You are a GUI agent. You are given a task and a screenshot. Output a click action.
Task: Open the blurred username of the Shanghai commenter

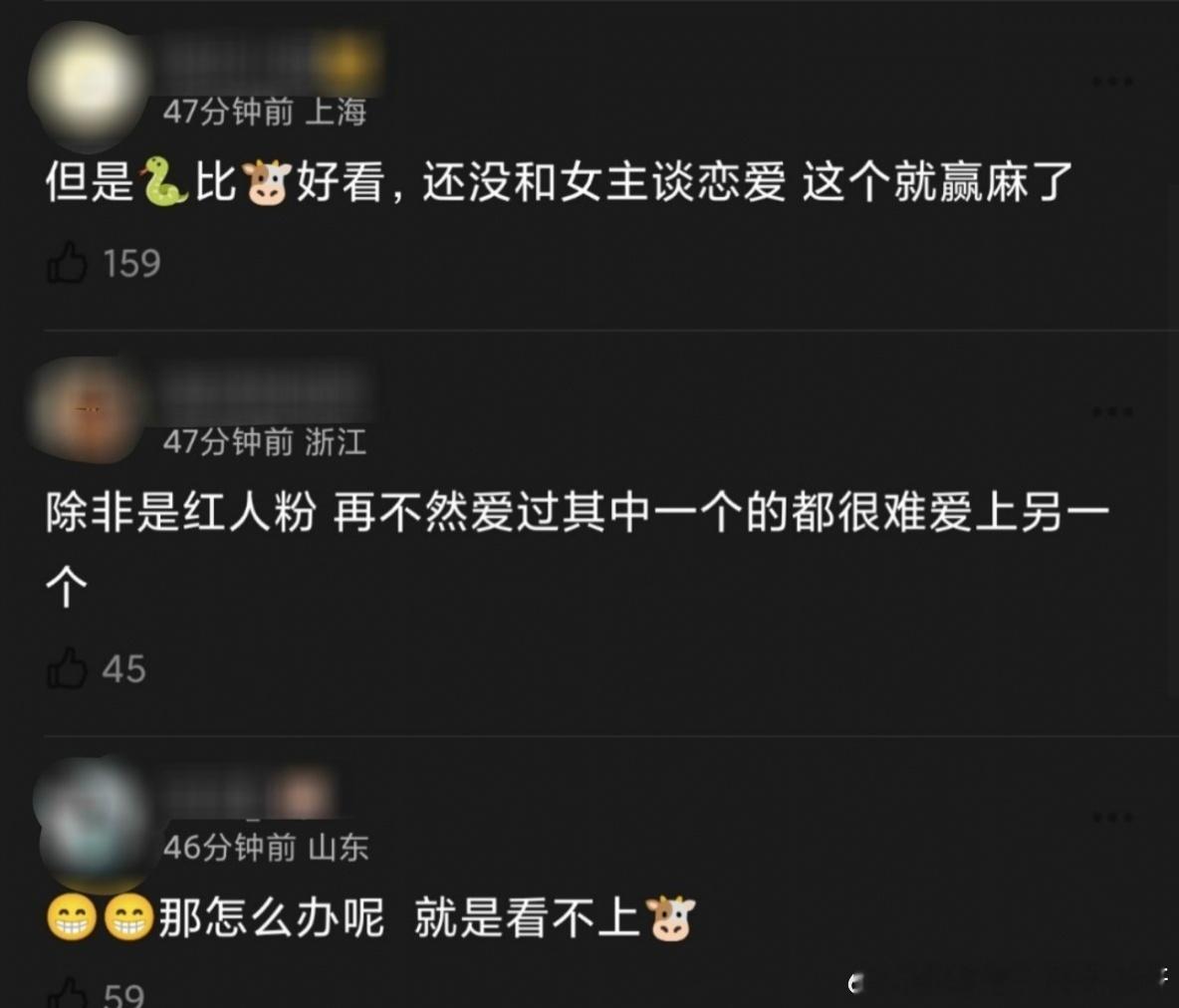271,63
